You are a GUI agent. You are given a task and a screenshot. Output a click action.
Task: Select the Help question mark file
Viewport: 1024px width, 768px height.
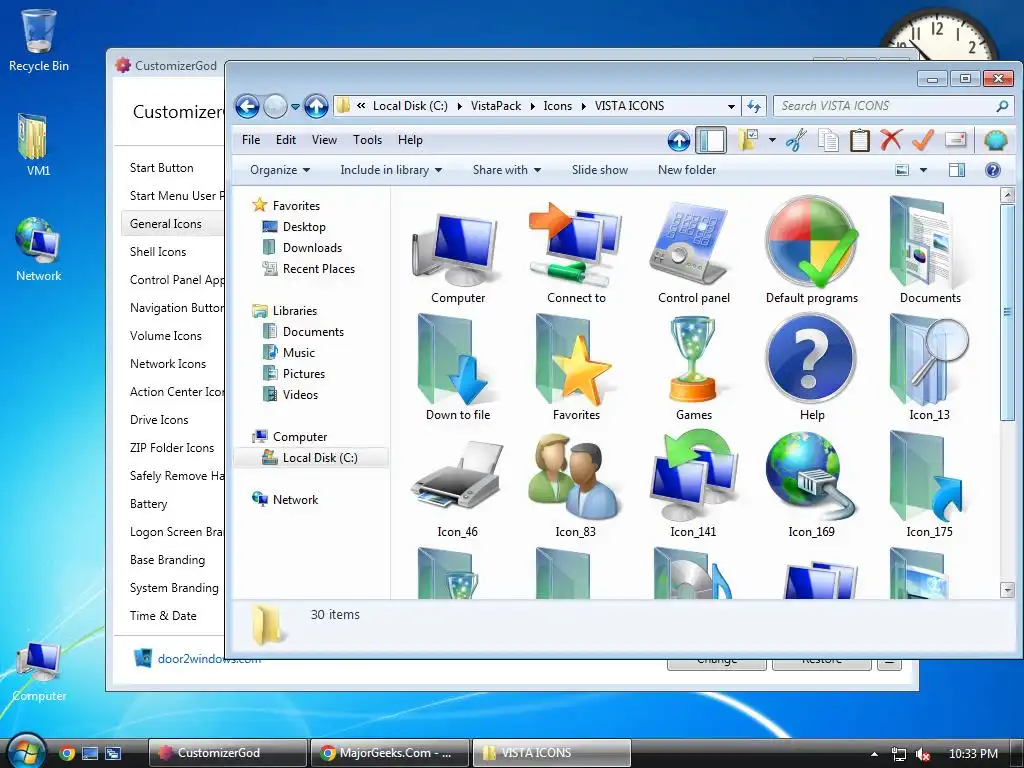(812, 368)
